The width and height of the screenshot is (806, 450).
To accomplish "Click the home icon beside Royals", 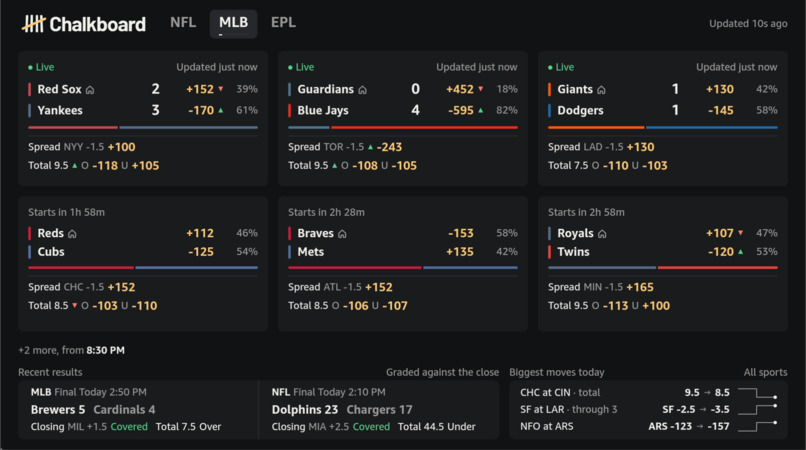I will (x=602, y=234).
